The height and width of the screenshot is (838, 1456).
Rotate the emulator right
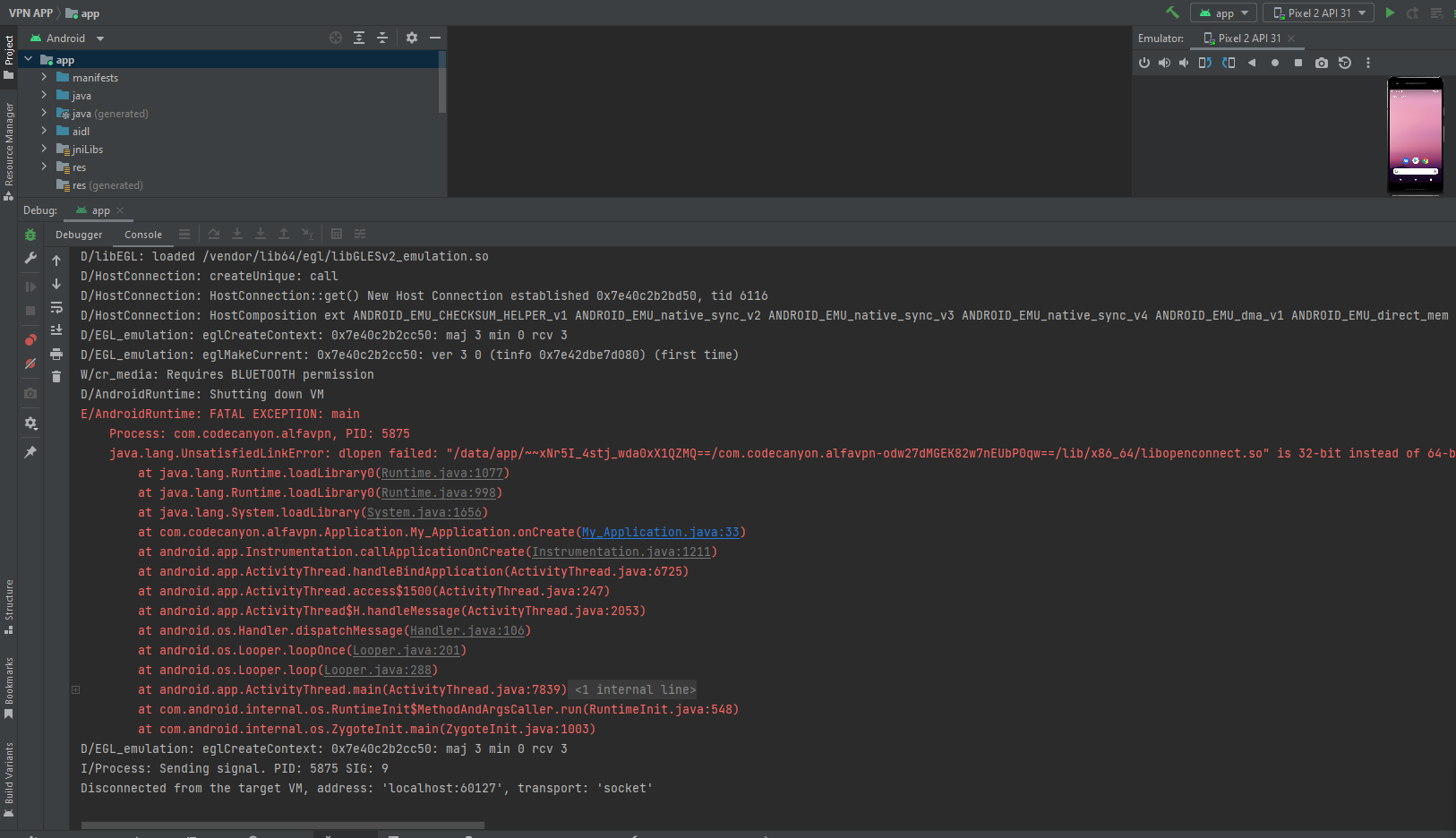[x=1229, y=63]
